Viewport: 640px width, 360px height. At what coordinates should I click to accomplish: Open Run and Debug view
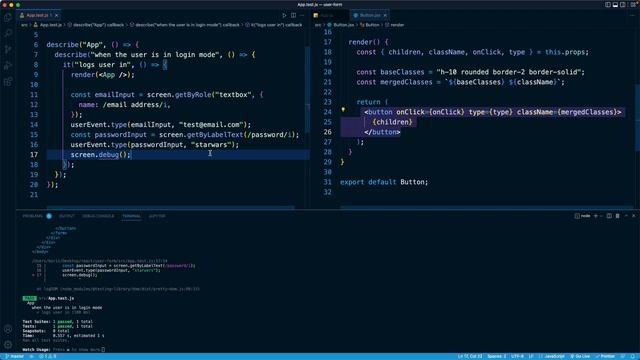(x=8, y=65)
